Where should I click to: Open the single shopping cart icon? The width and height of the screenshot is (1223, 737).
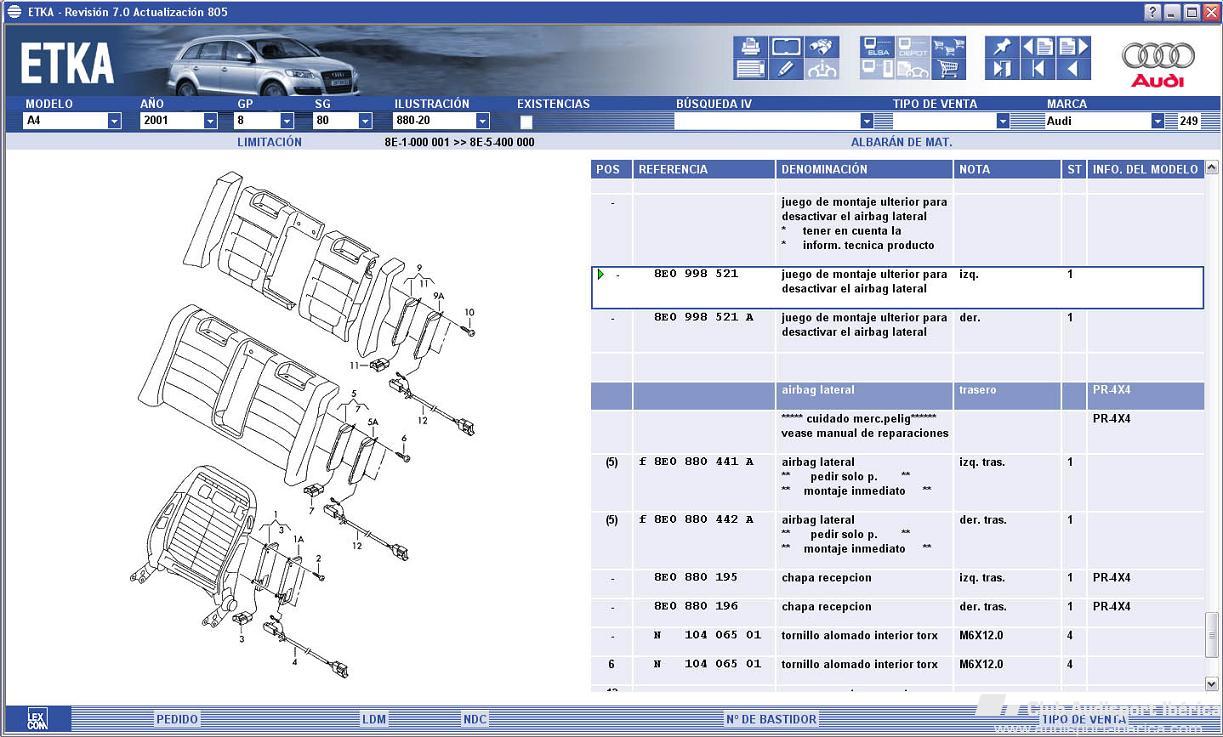[948, 69]
